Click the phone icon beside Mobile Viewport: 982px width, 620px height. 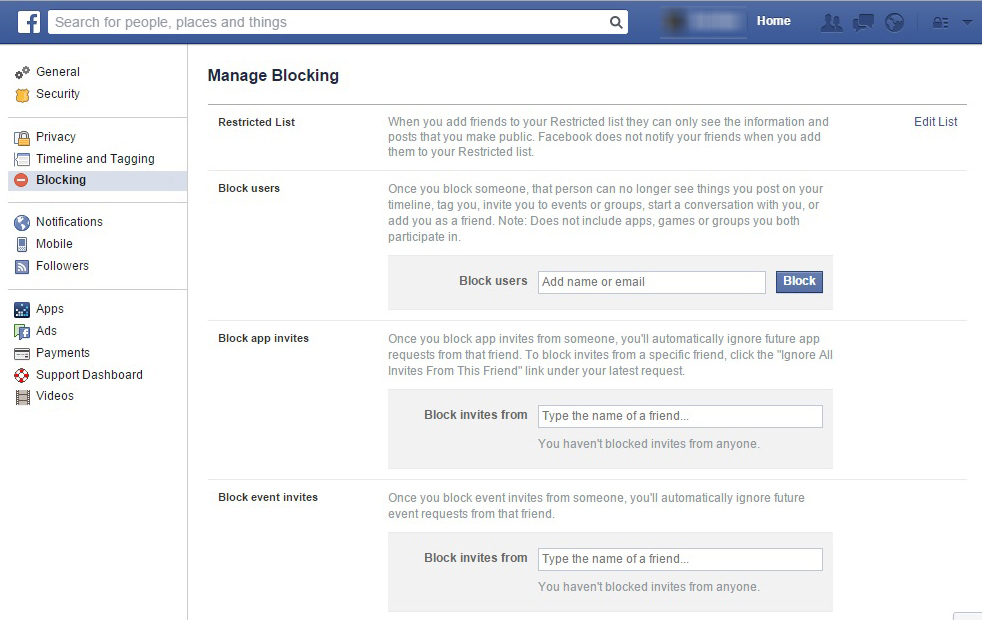(23, 243)
